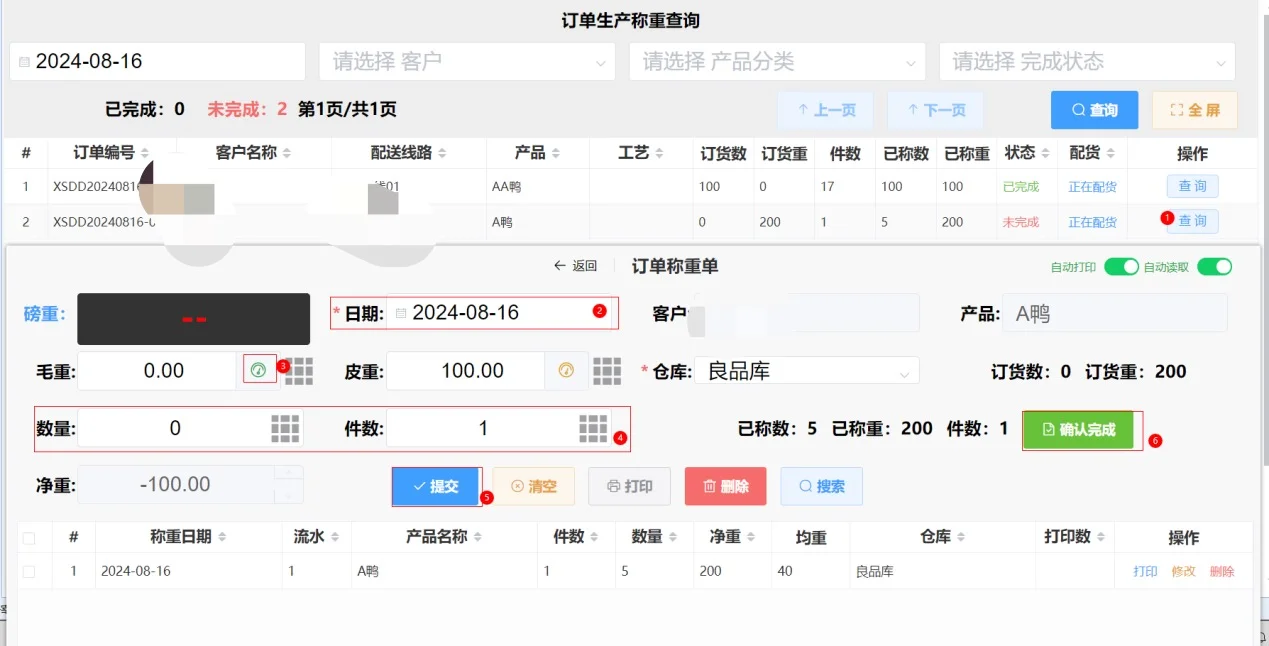Click 修改 on the weighing record row
Viewport: 1269px width, 646px height.
coord(1182,570)
